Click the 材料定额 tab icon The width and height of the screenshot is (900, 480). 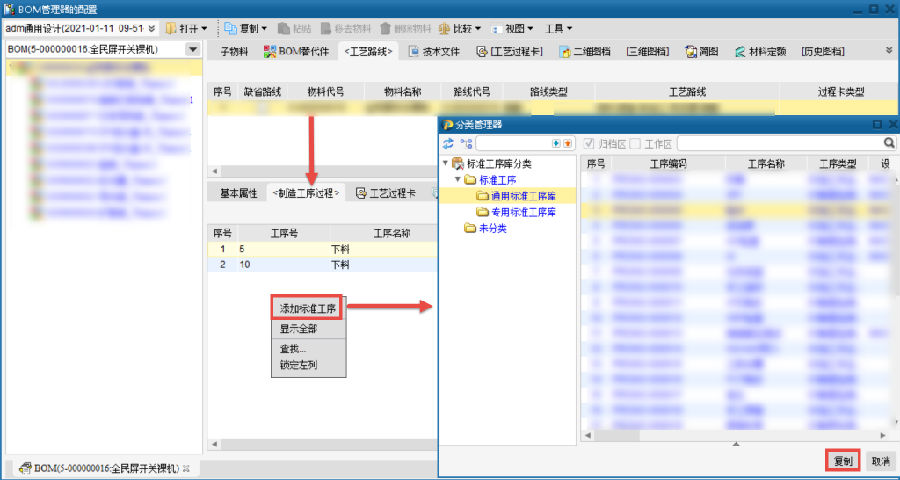tap(740, 51)
